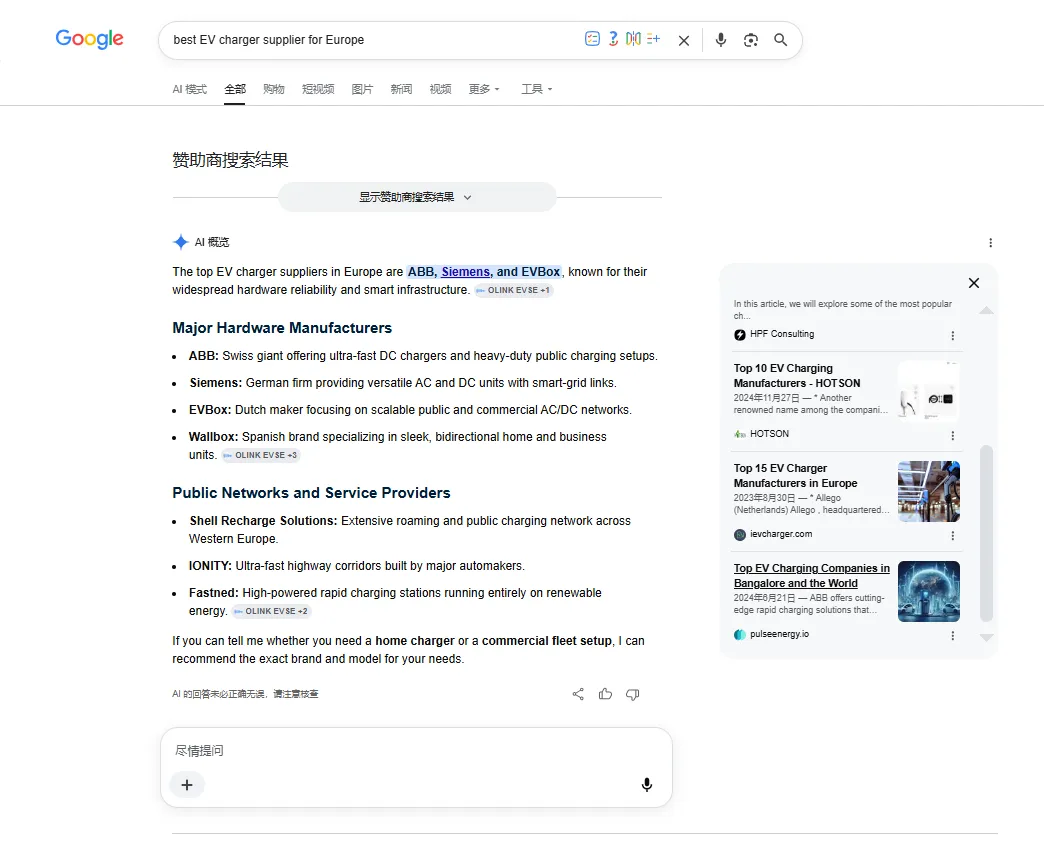This screenshot has width=1044, height=845.
Task: Click the ievcharger.com article thumbnail
Action: [x=929, y=491]
